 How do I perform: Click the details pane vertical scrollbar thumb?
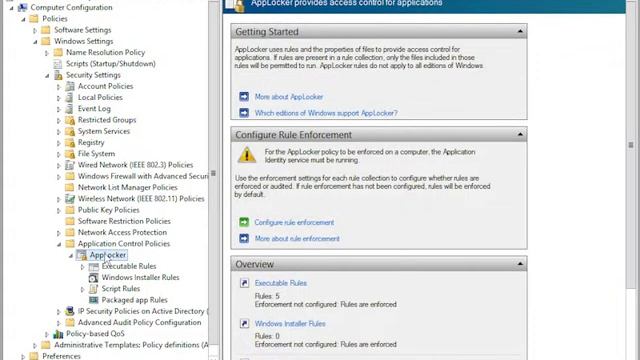coord(631,145)
